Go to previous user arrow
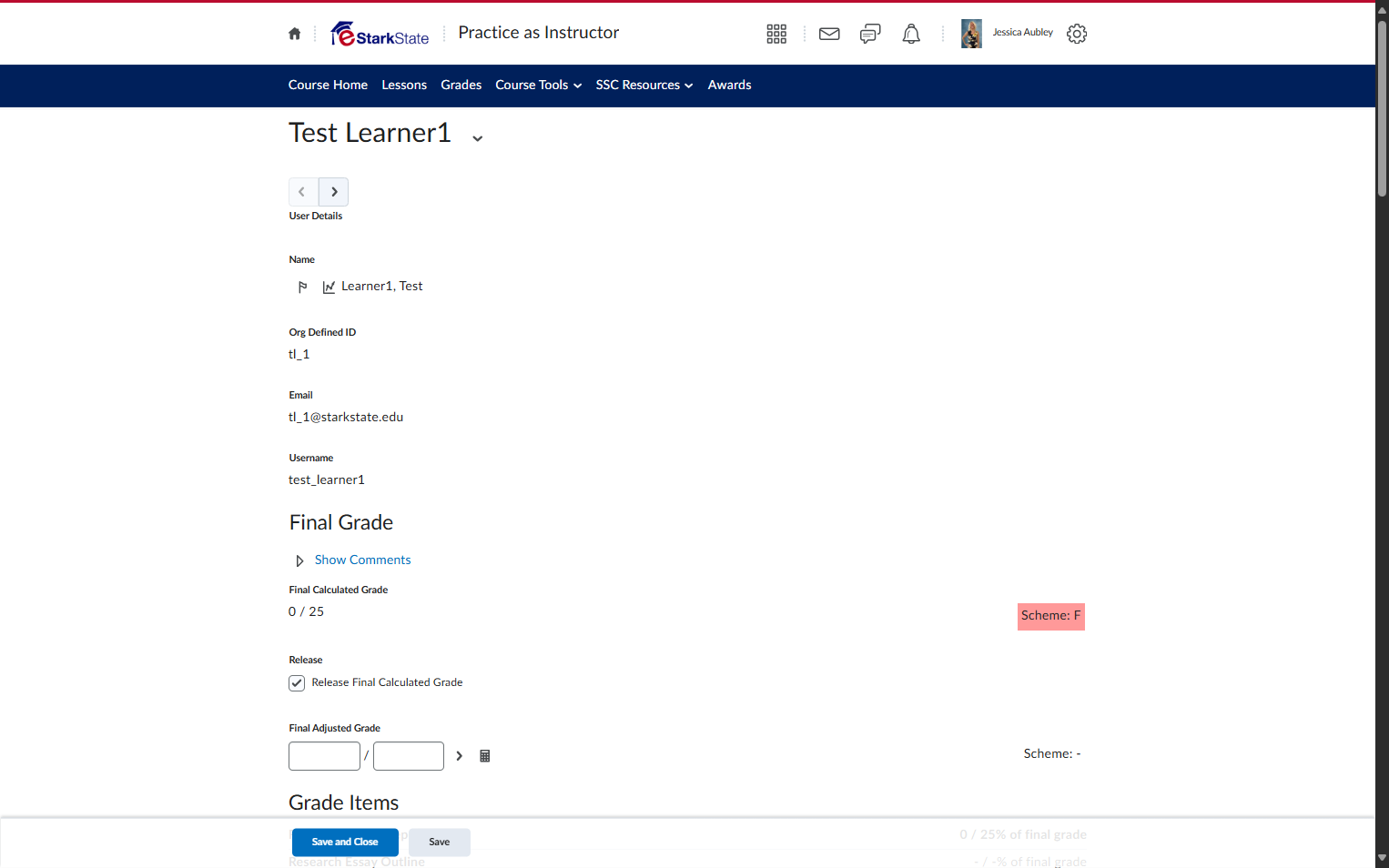This screenshot has height=868, width=1389. pos(303,192)
